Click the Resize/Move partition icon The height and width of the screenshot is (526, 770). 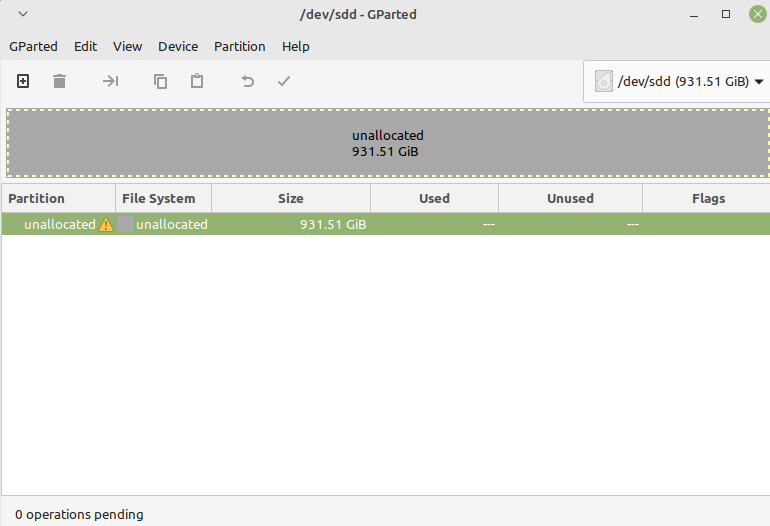pyautogui.click(x=110, y=81)
